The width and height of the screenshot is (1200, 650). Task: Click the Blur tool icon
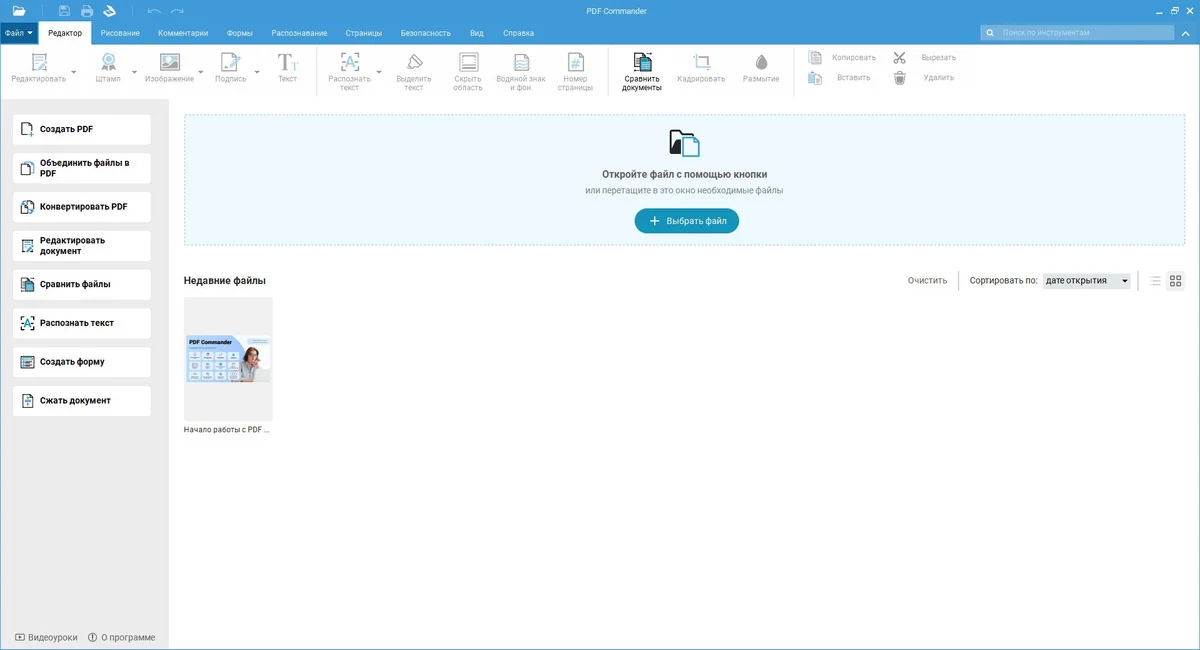(x=761, y=64)
